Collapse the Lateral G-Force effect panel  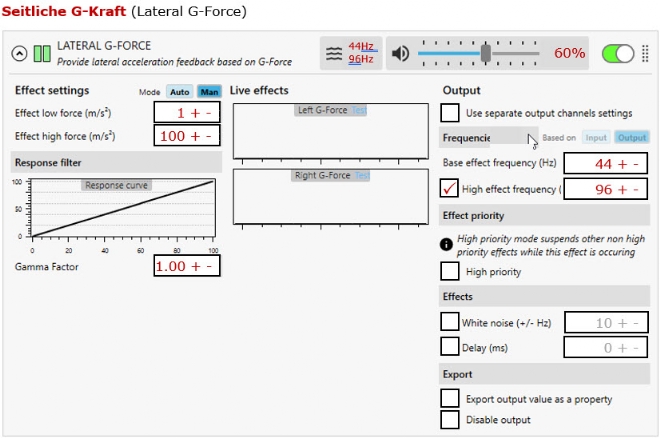pos(19,53)
